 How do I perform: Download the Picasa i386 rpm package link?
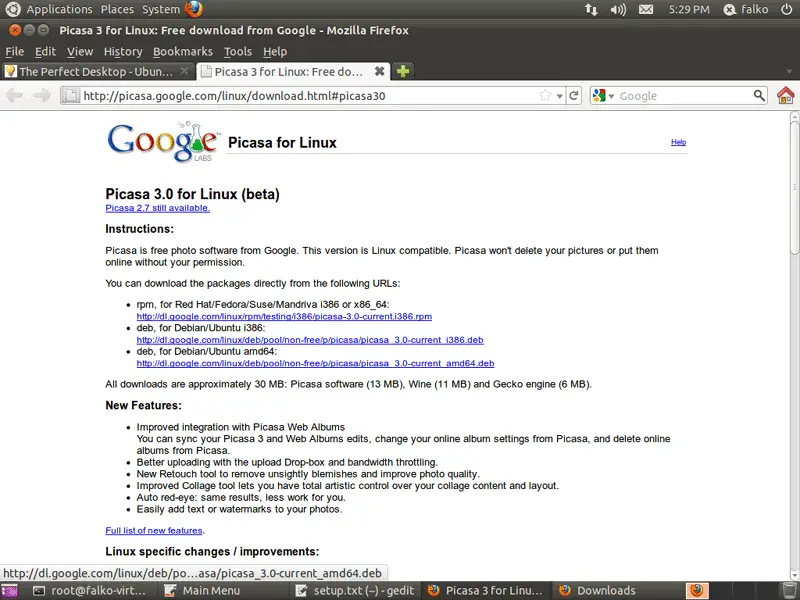[x=284, y=316]
